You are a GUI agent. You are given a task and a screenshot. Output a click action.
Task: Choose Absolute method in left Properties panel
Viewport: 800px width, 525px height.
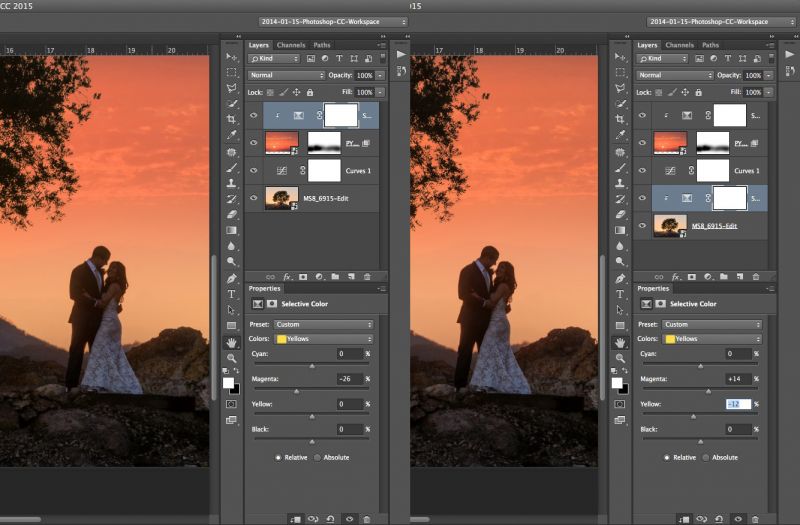[317, 458]
